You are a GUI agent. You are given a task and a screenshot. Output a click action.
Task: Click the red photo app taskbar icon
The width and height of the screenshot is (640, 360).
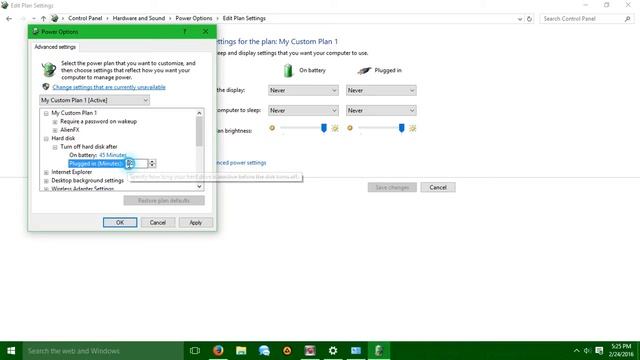pyautogui.click(x=310, y=350)
